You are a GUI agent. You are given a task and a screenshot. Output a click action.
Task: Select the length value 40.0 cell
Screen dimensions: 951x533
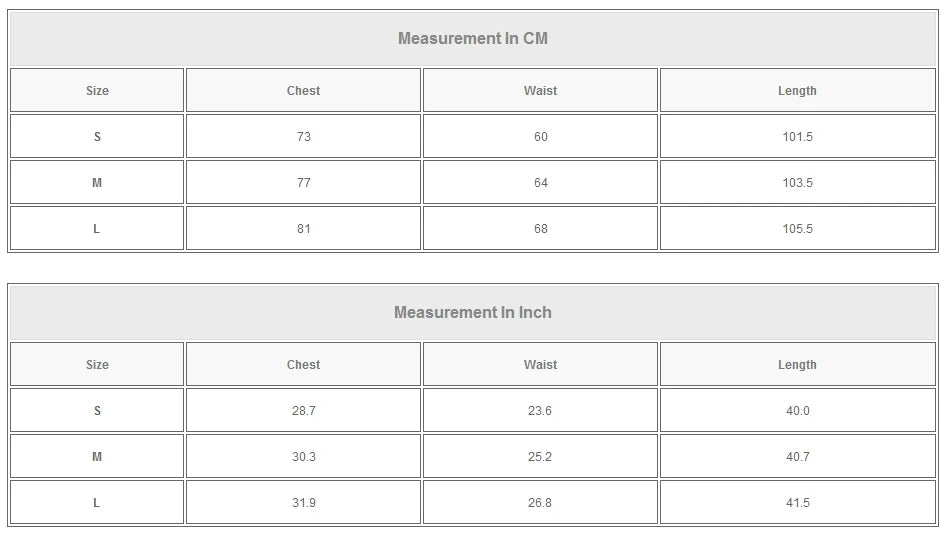(x=797, y=411)
